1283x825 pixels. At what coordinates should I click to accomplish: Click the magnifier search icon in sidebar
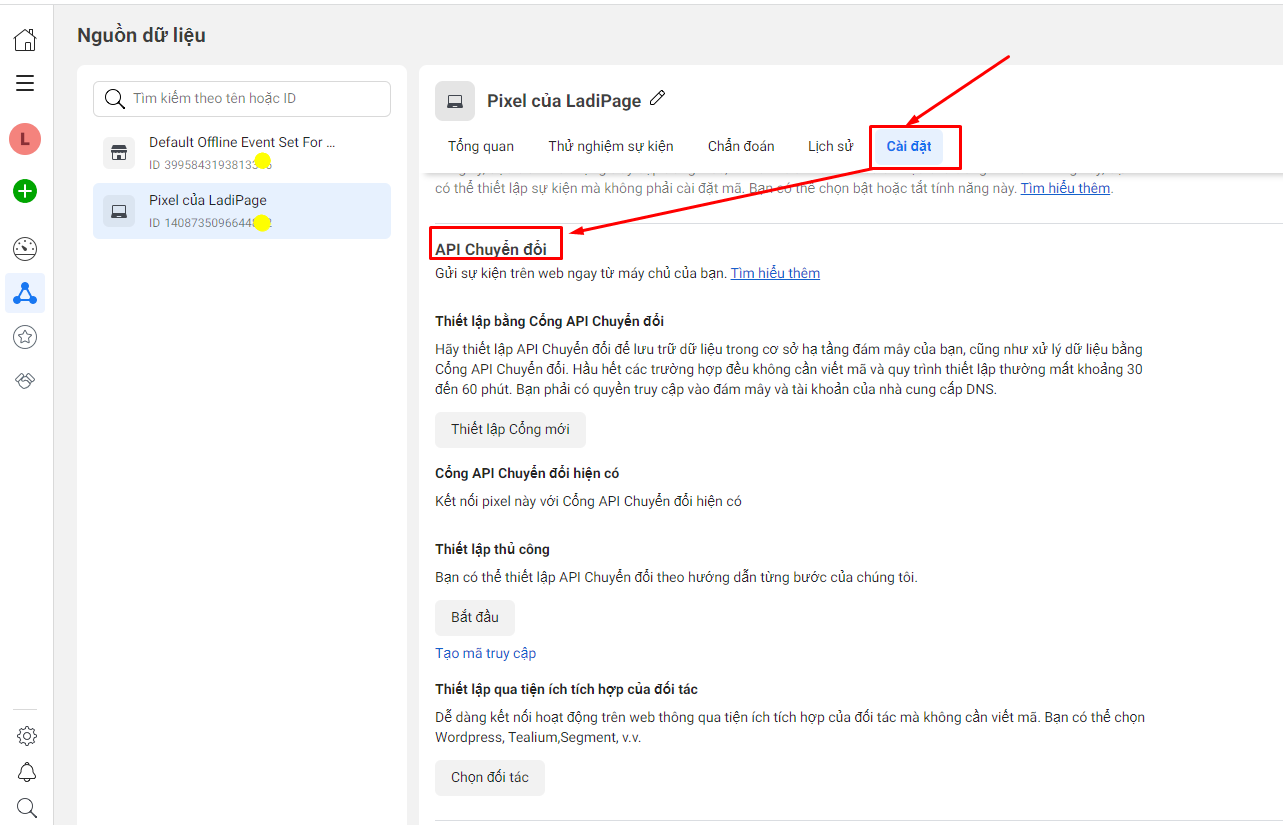click(27, 807)
